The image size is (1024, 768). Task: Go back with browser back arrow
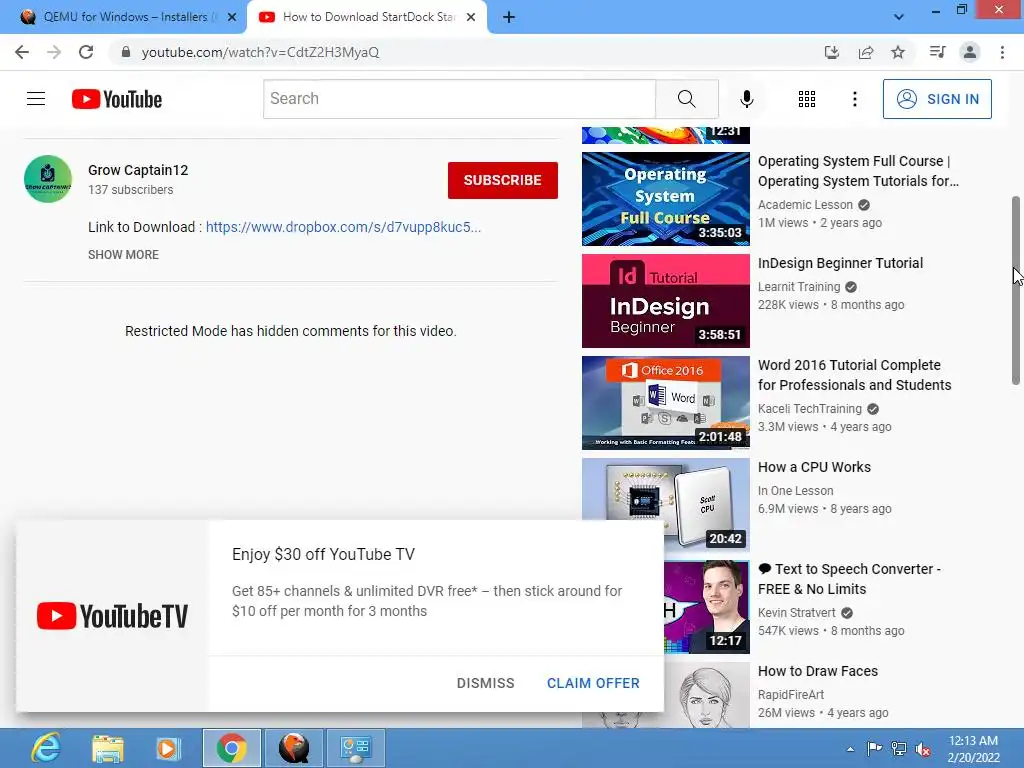[x=22, y=52]
